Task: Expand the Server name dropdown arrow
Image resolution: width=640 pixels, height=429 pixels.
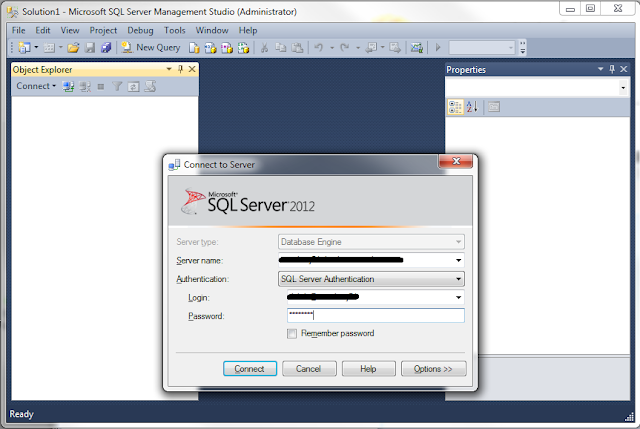Action: 458,260
